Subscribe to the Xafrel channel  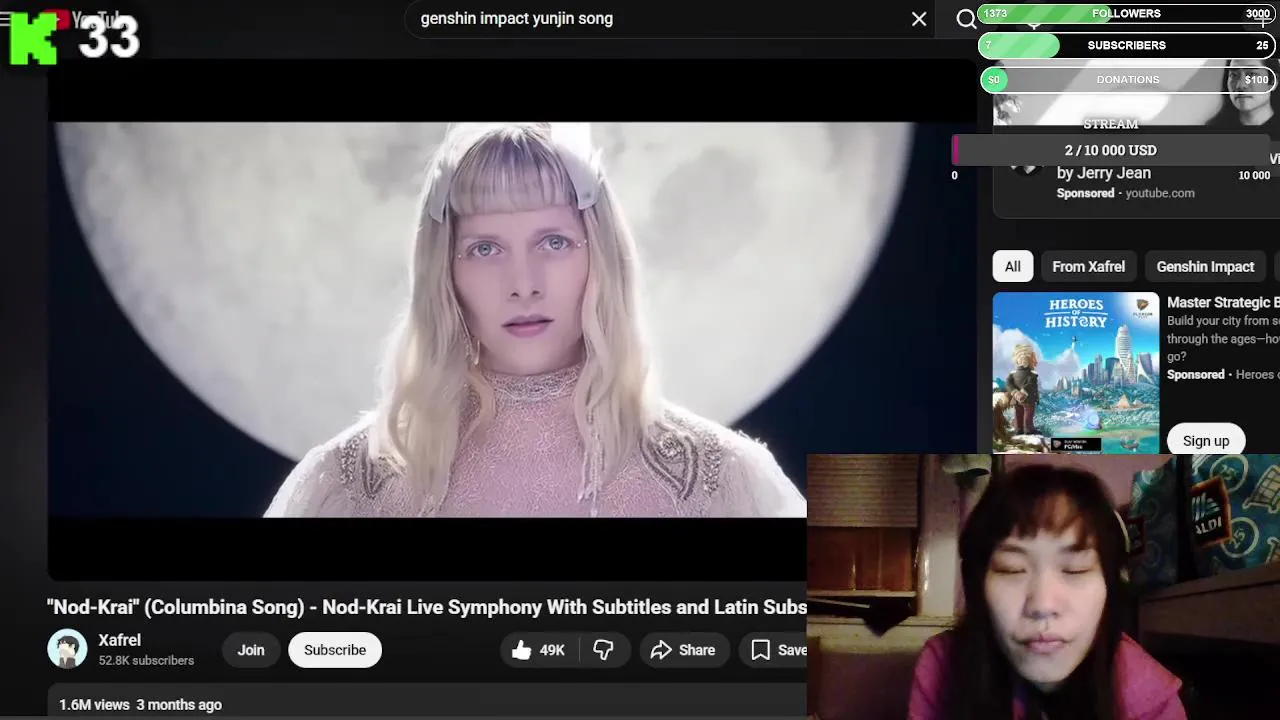coord(335,650)
